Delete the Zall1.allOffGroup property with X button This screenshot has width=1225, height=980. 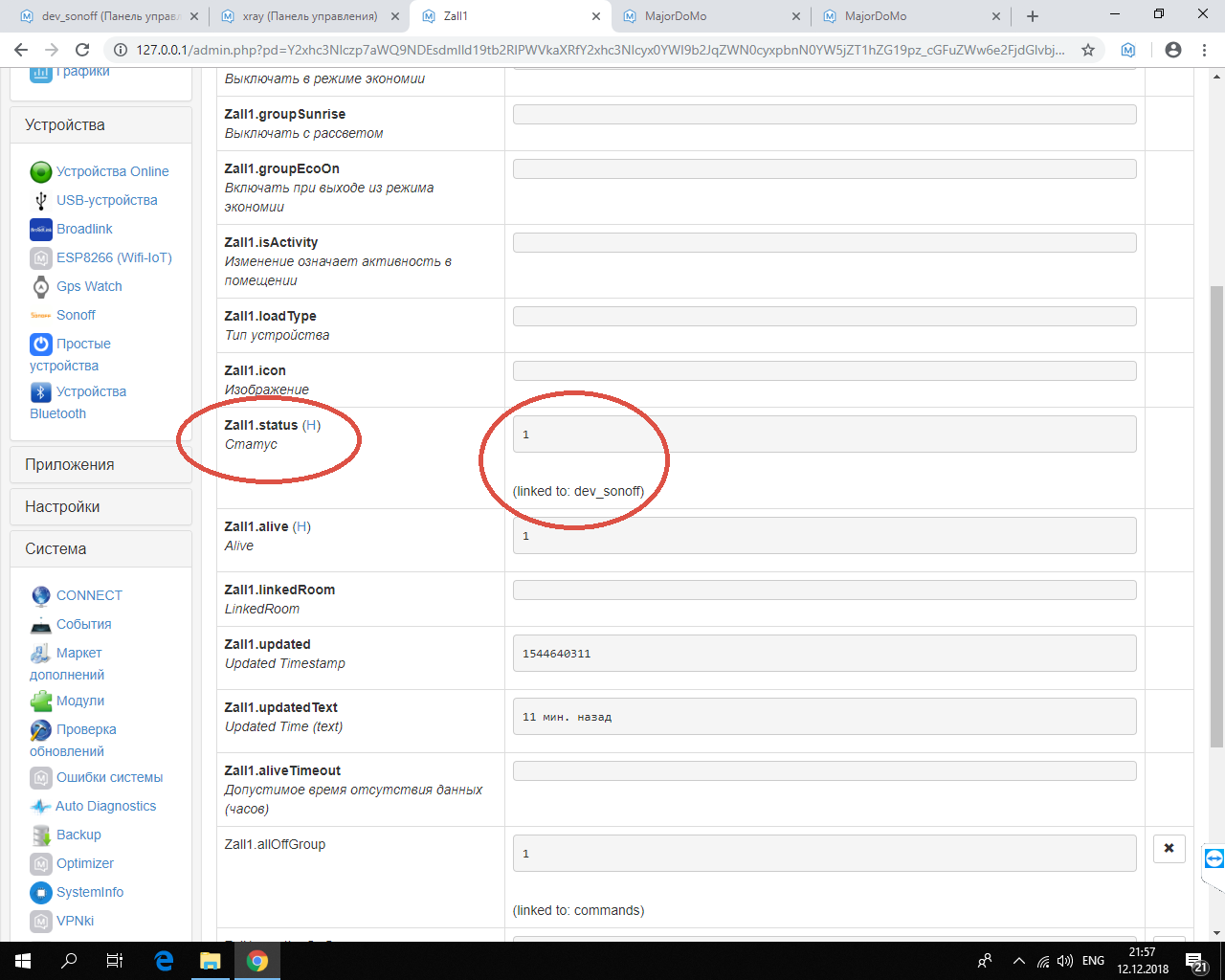pyautogui.click(x=1169, y=849)
